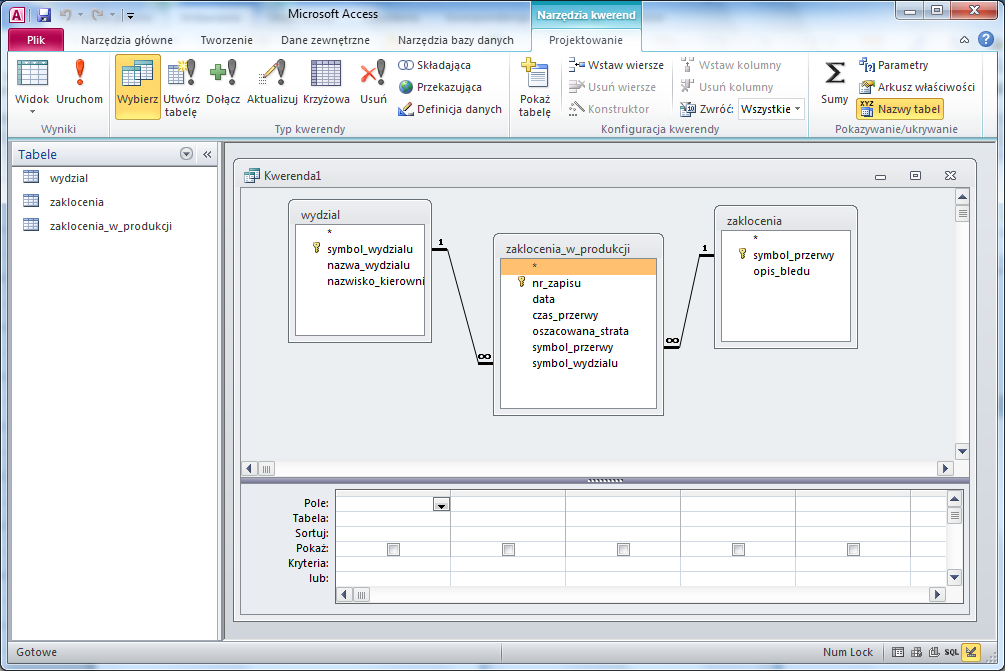Open wydzial table in navigation pane

(x=69, y=178)
